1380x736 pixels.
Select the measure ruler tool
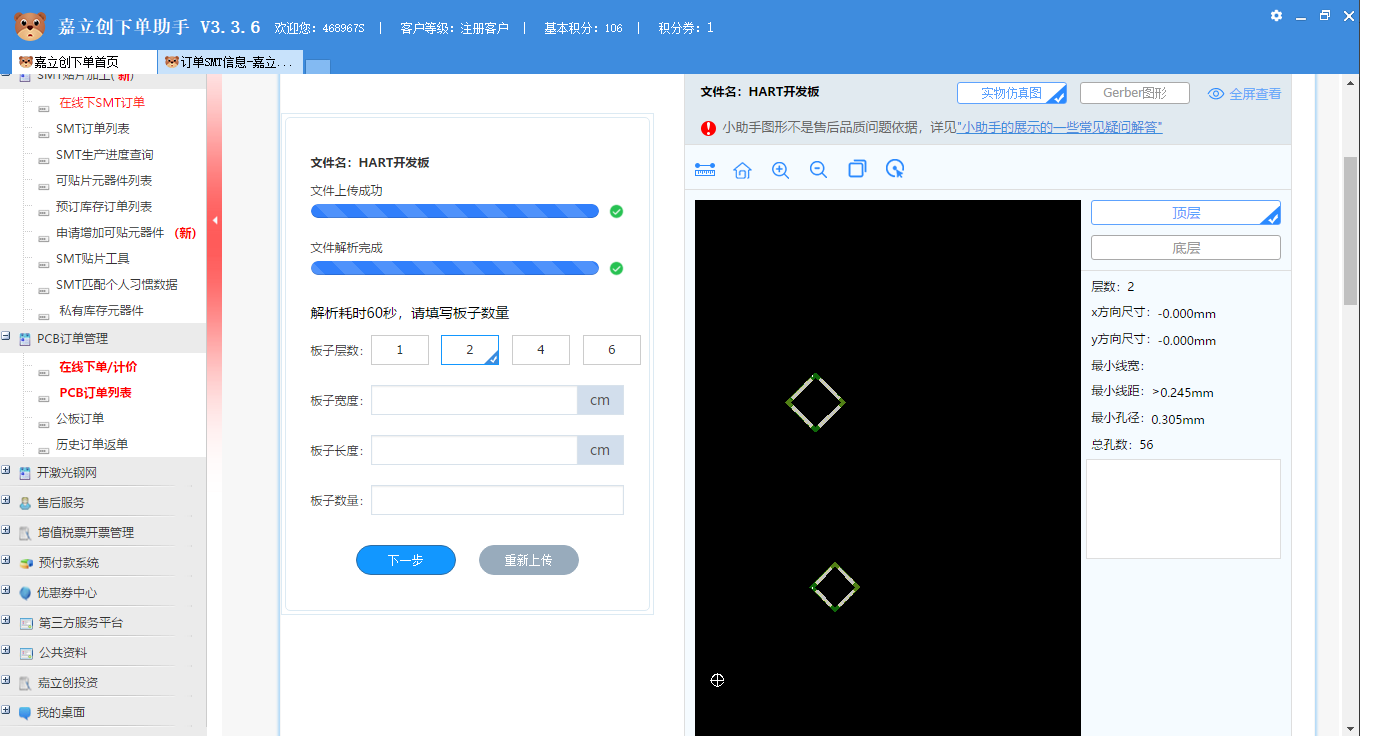coord(705,170)
